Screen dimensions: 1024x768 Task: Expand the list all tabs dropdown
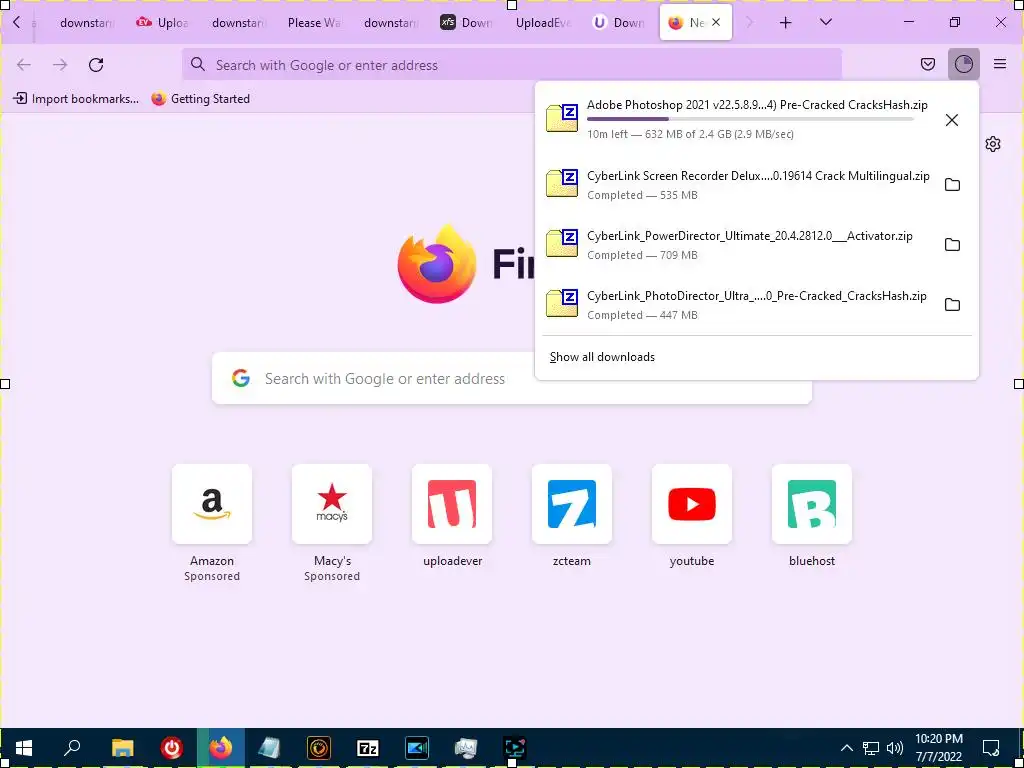pos(825,23)
